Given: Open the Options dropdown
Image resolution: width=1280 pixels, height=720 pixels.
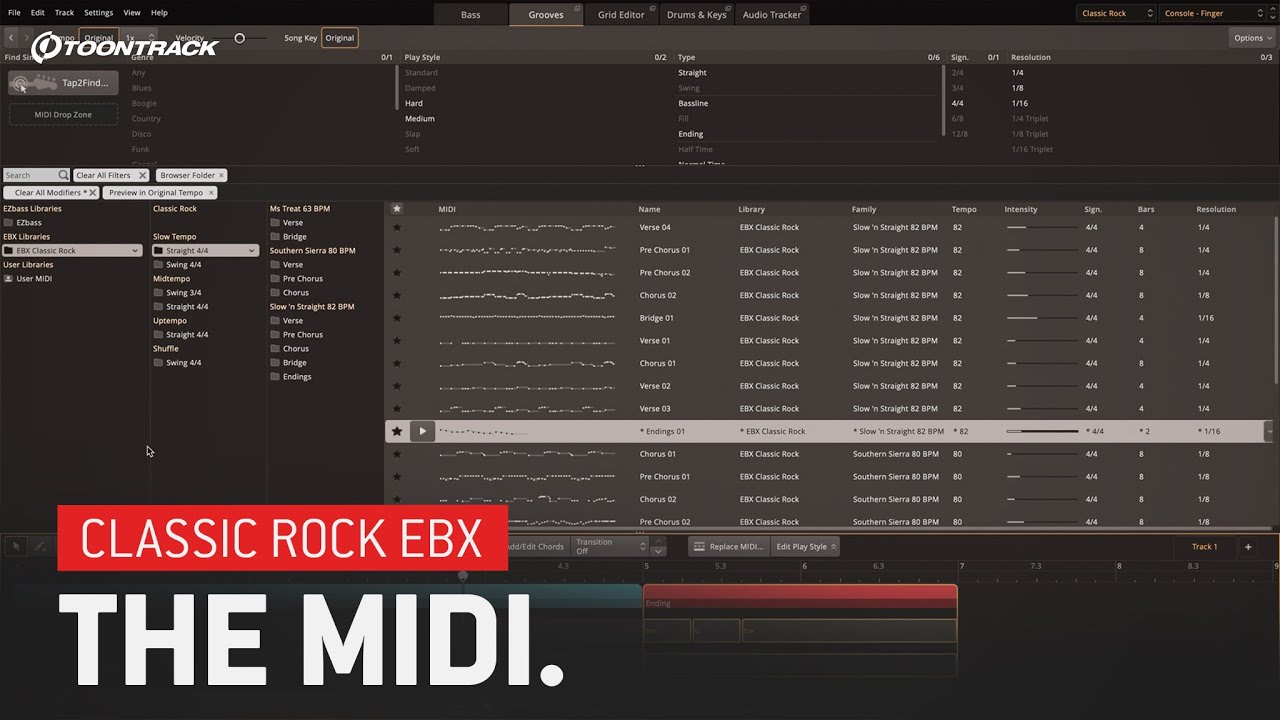Looking at the screenshot, I should [1250, 38].
